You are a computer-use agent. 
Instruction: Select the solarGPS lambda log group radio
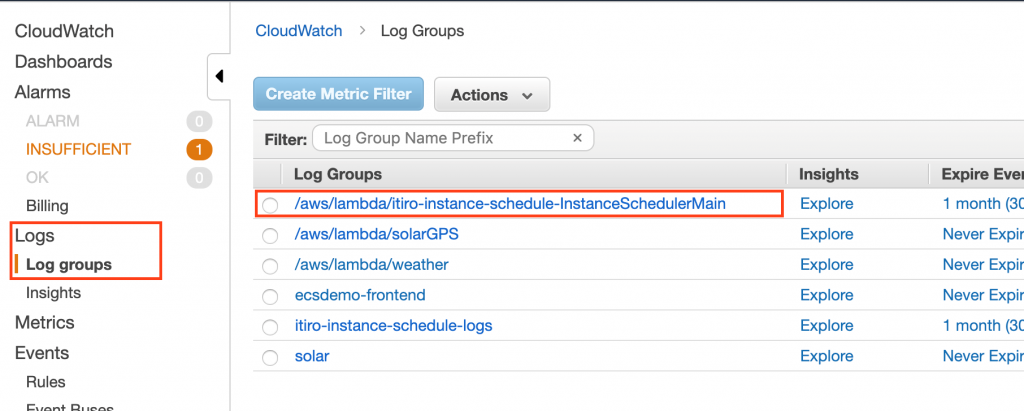click(x=270, y=235)
